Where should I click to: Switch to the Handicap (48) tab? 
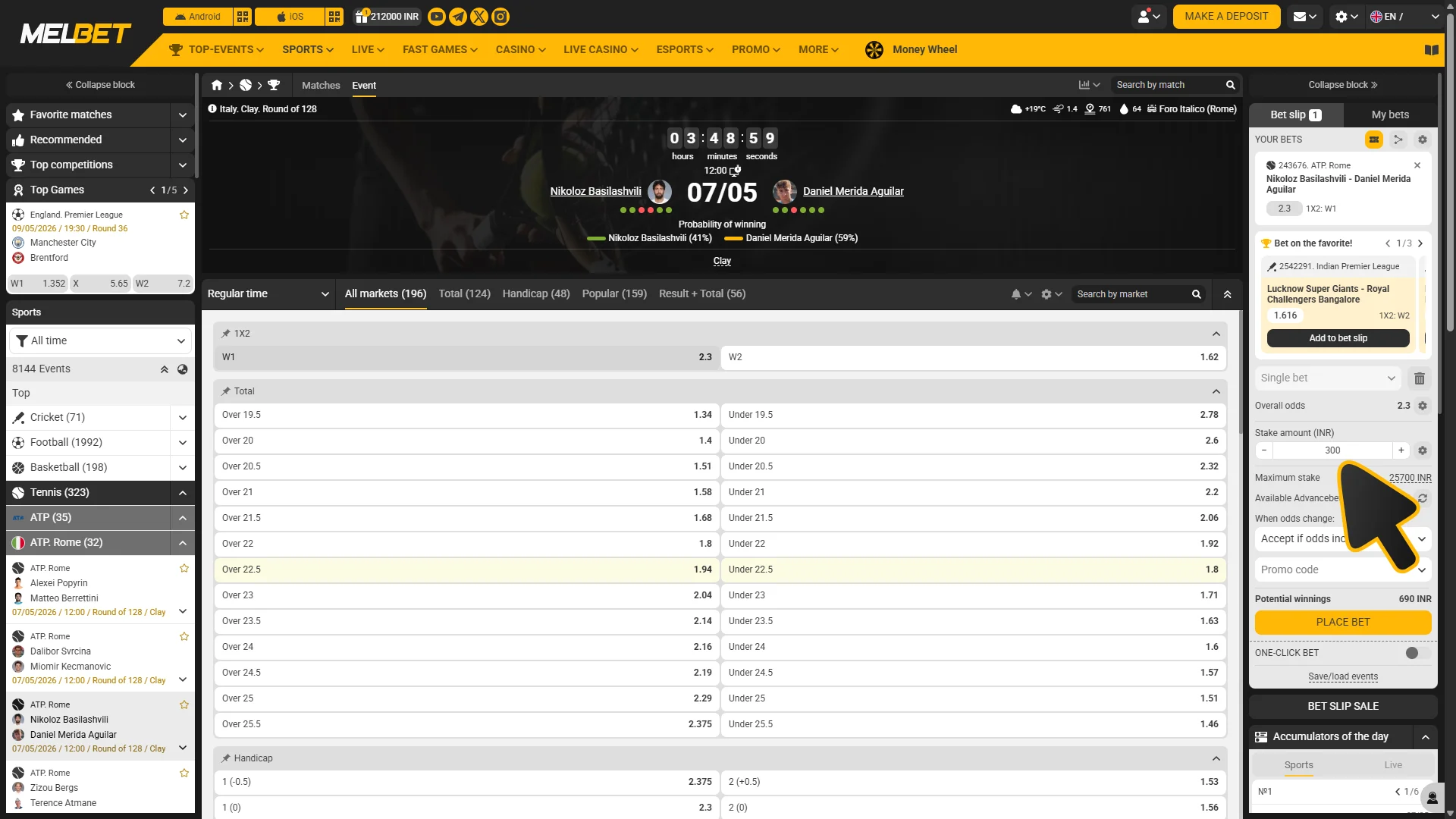(536, 294)
